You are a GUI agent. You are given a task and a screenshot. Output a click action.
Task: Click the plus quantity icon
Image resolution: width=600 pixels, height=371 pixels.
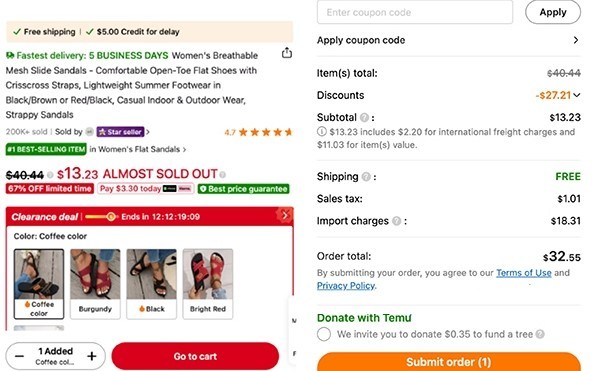coord(92,356)
